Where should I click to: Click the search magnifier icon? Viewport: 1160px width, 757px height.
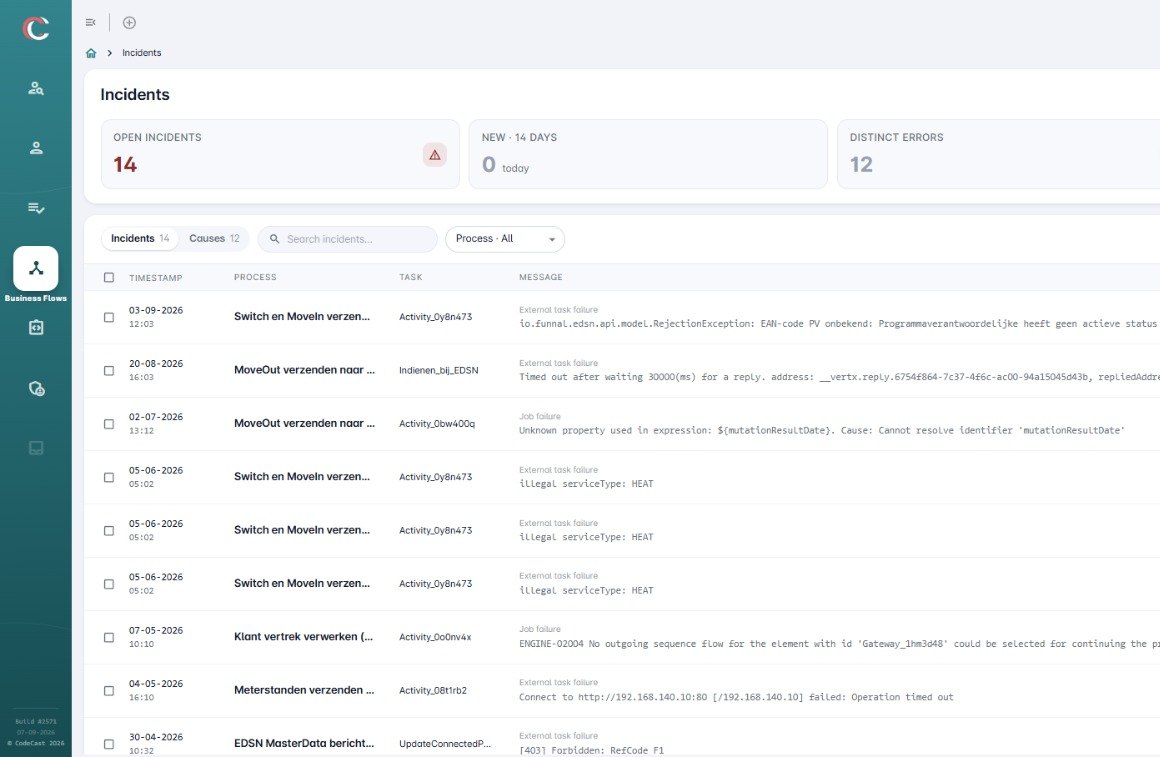274,239
